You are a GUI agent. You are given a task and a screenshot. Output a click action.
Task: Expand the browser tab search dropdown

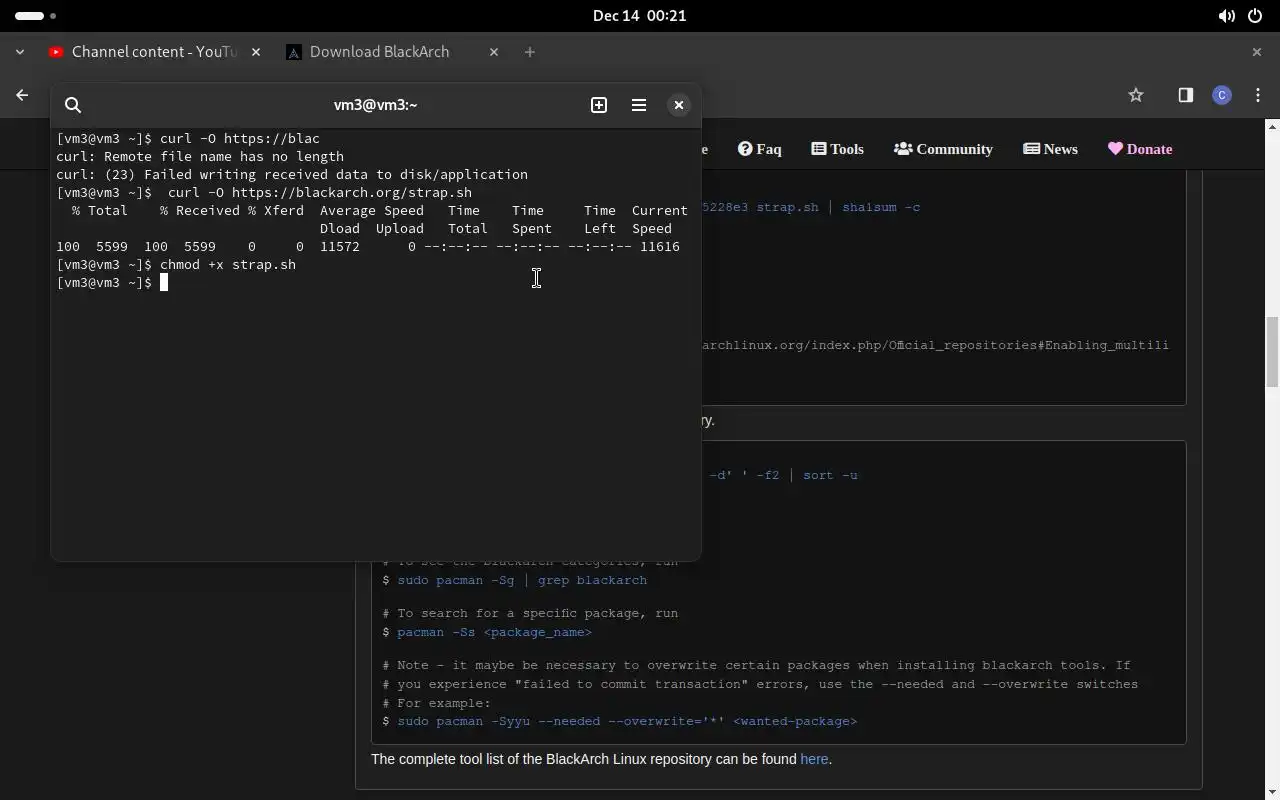click(20, 52)
